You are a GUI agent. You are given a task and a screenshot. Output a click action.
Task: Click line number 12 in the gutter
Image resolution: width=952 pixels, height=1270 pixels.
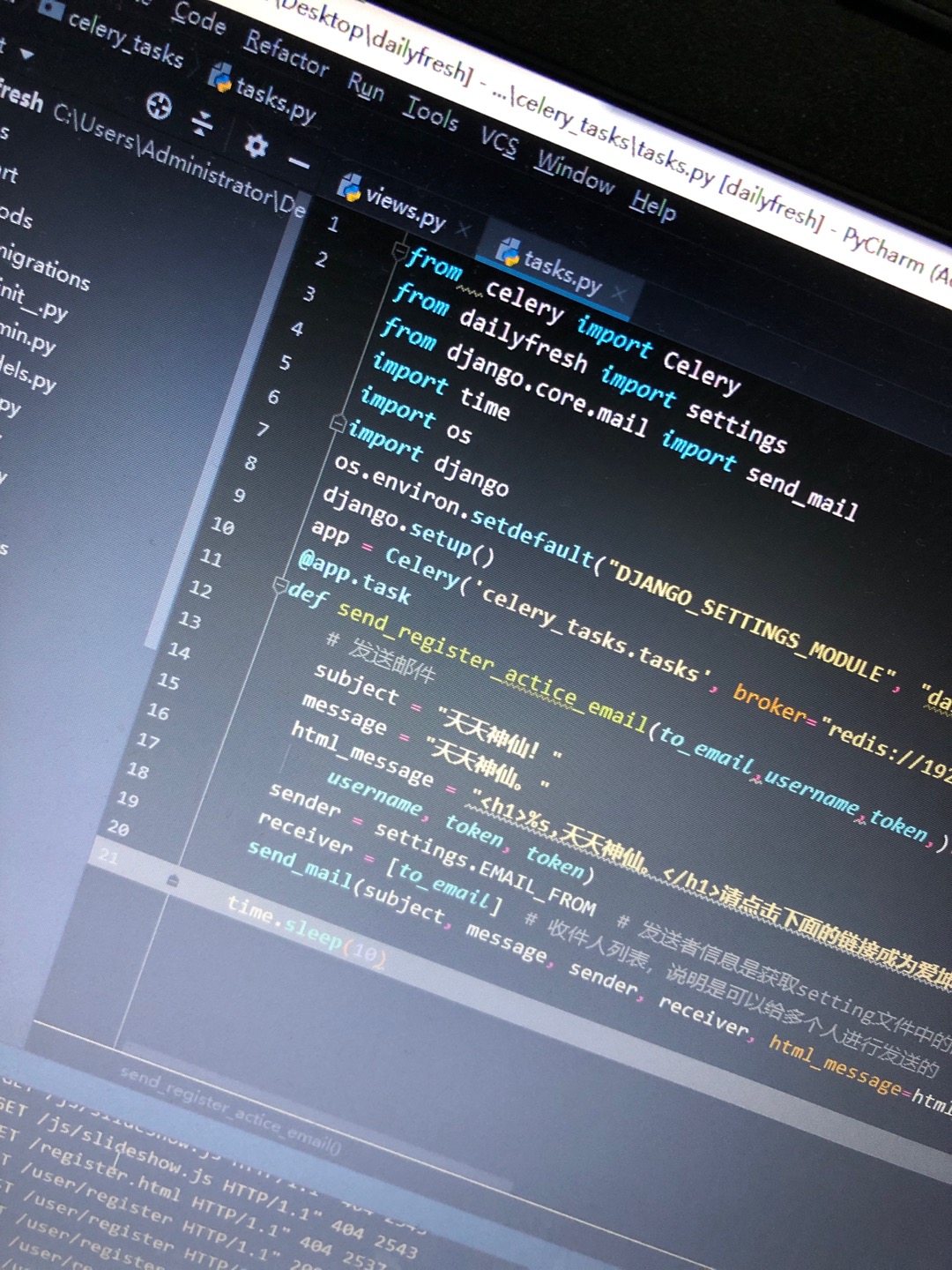201,589
